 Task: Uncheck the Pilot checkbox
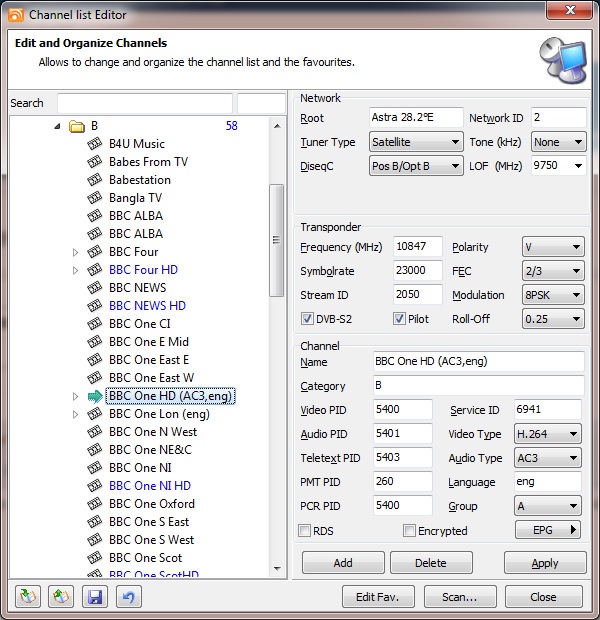pyautogui.click(x=399, y=319)
